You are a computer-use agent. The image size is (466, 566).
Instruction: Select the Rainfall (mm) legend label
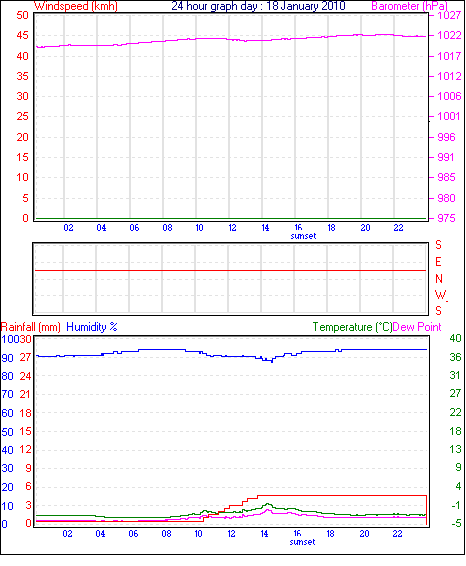[x=31, y=327]
